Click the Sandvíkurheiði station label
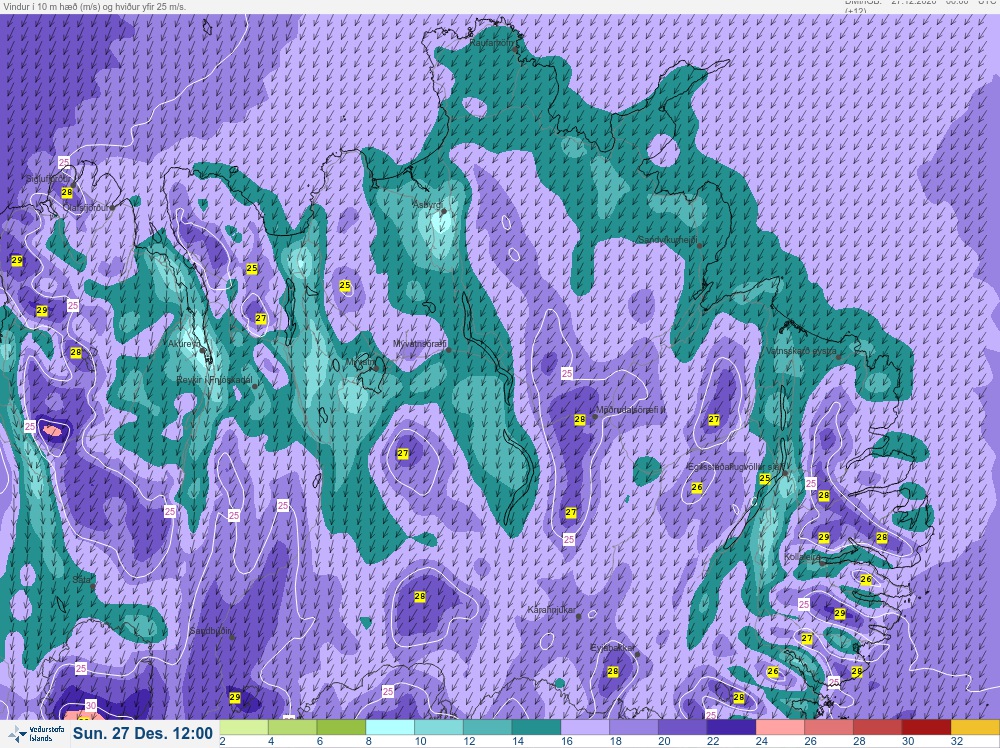 [667, 239]
